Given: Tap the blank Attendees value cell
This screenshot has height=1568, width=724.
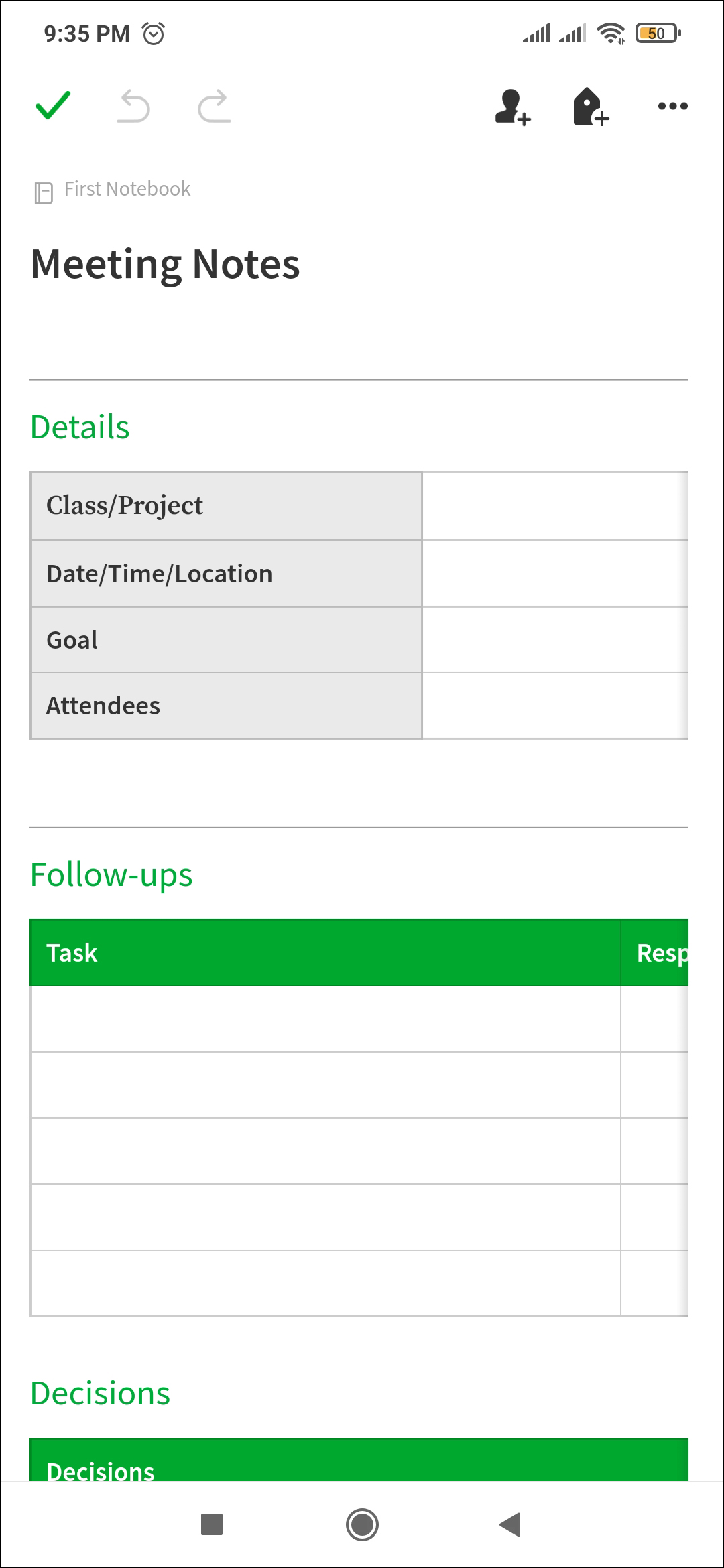Looking at the screenshot, I should pos(555,706).
